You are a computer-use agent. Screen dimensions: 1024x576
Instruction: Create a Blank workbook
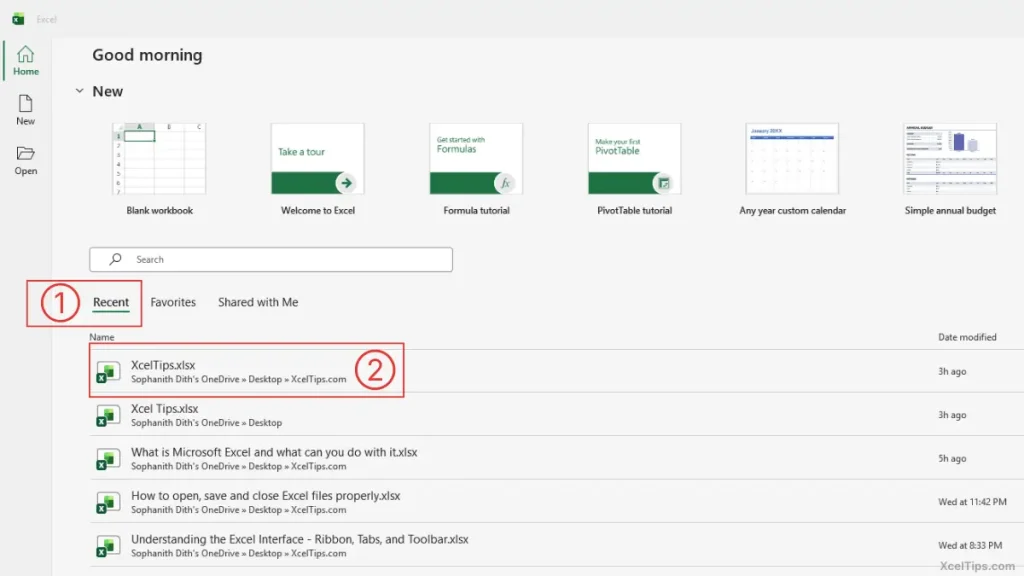pyautogui.click(x=158, y=158)
